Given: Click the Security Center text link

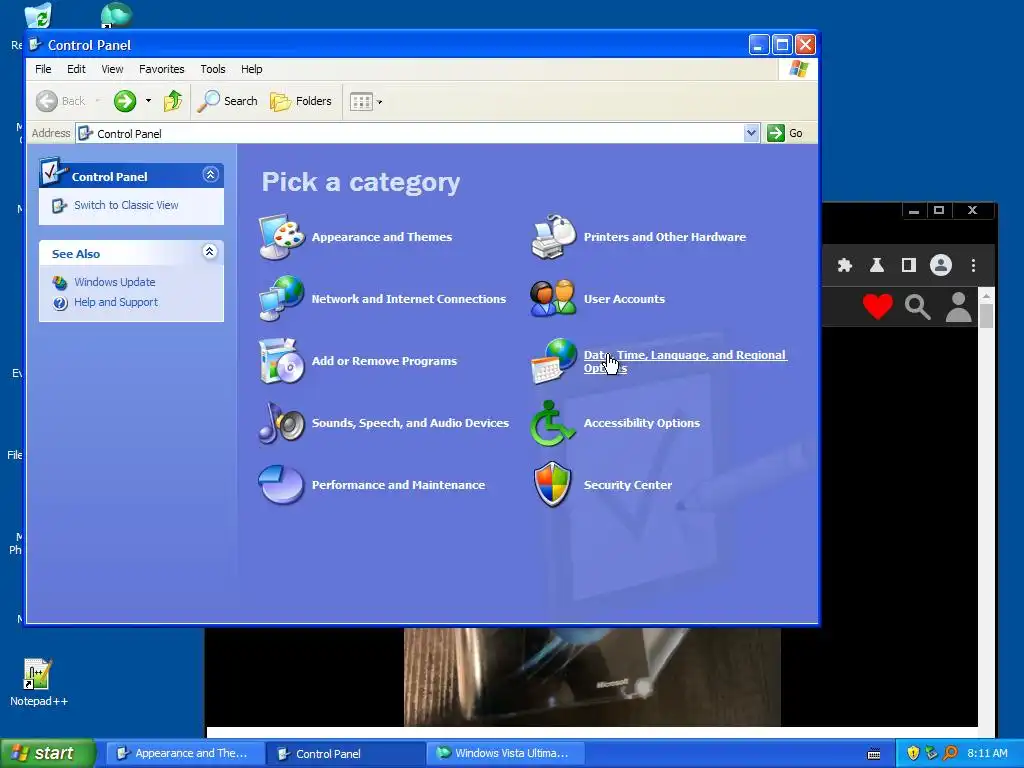Looking at the screenshot, I should click(x=628, y=485).
